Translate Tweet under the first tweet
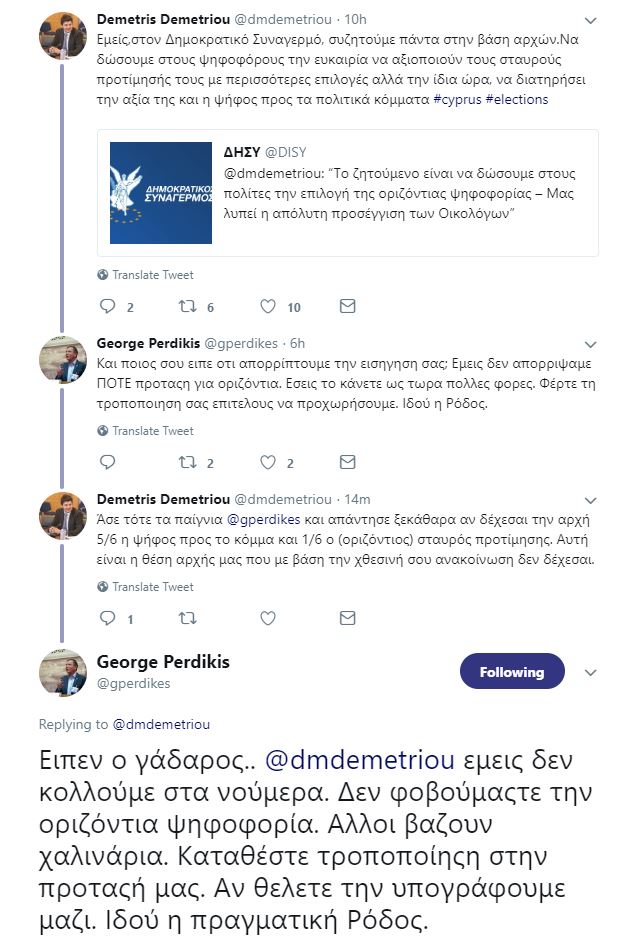 coord(152,275)
